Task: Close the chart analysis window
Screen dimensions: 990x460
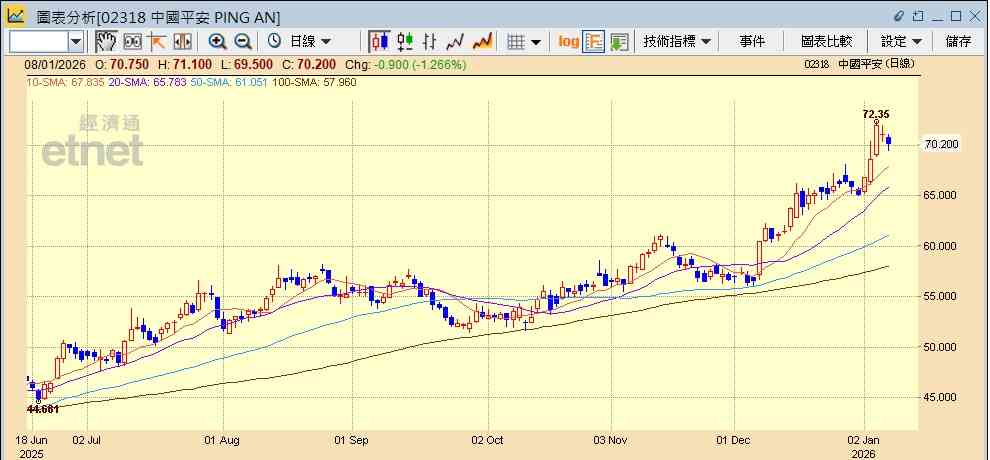Action: tap(974, 15)
